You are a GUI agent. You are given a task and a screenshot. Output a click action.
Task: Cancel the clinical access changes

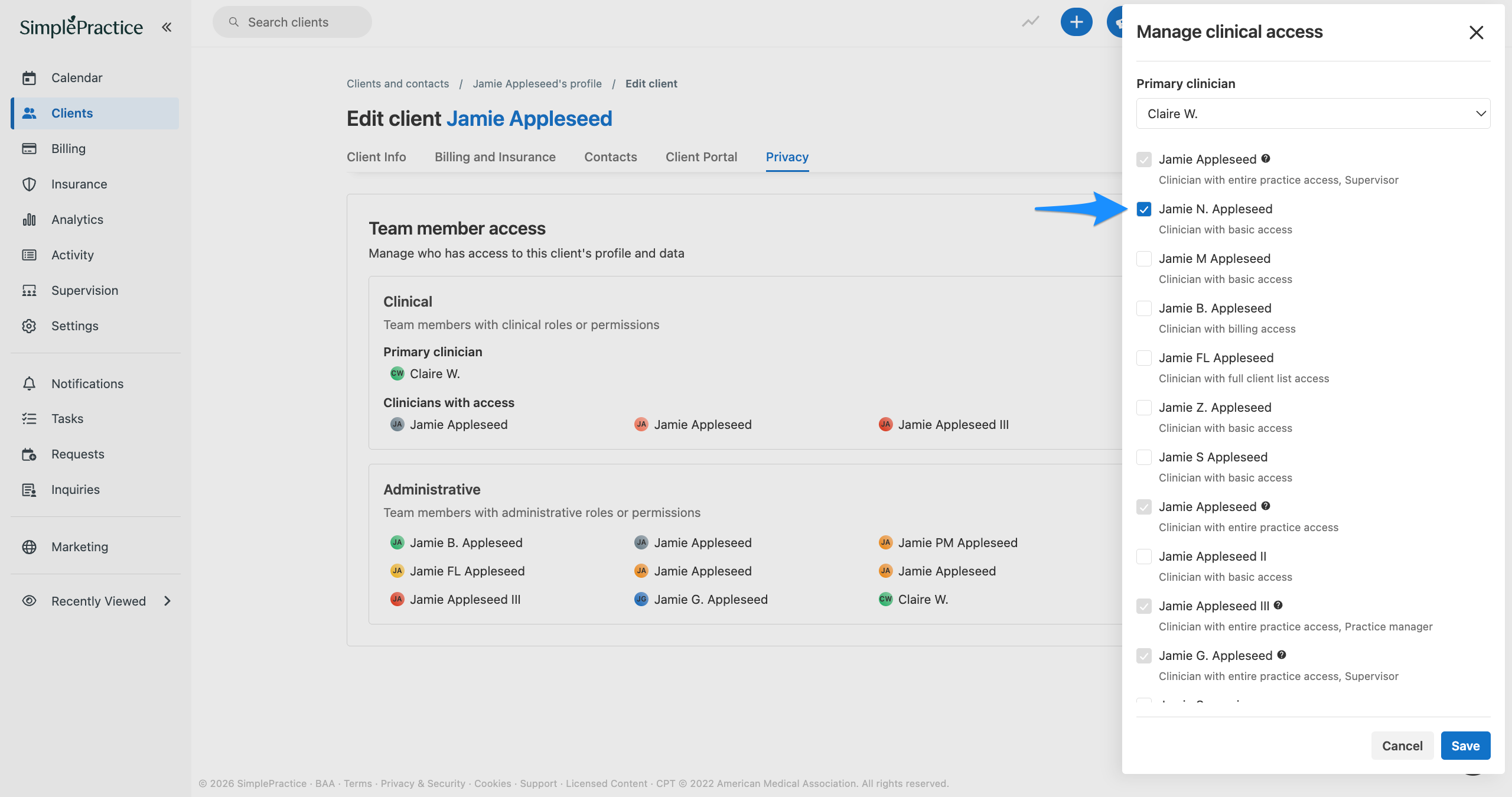pos(1402,746)
